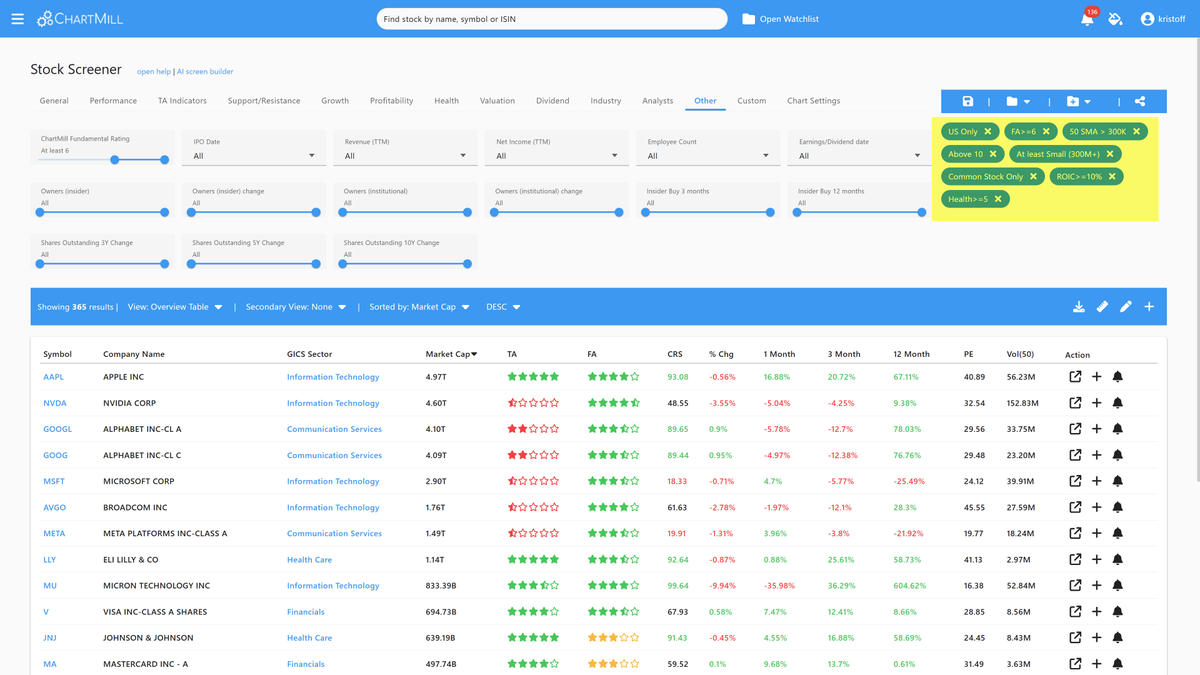Sort by the Market Cap column header
Image resolution: width=1200 pixels, height=675 pixels.
[x=451, y=354]
